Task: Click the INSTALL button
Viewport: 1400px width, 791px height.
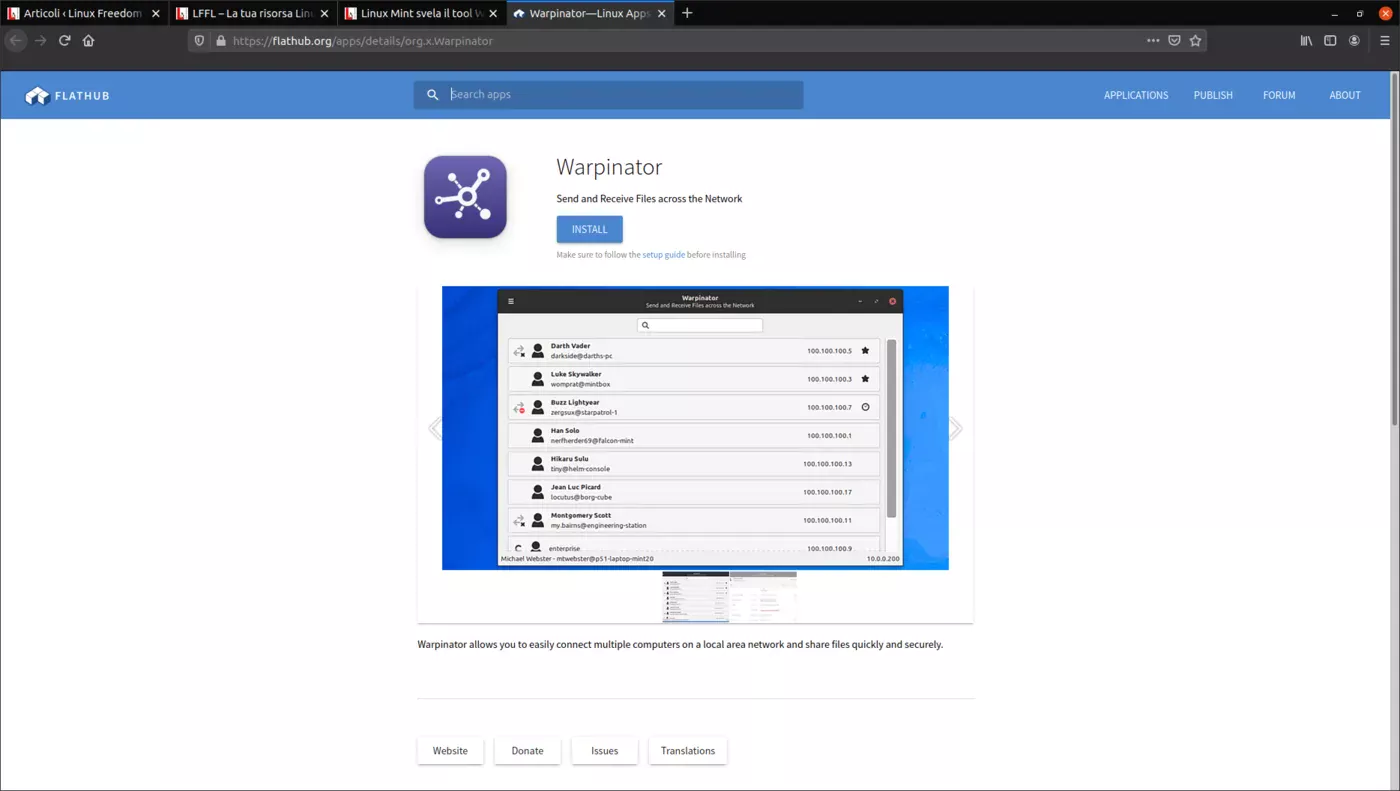Action: click(x=589, y=229)
